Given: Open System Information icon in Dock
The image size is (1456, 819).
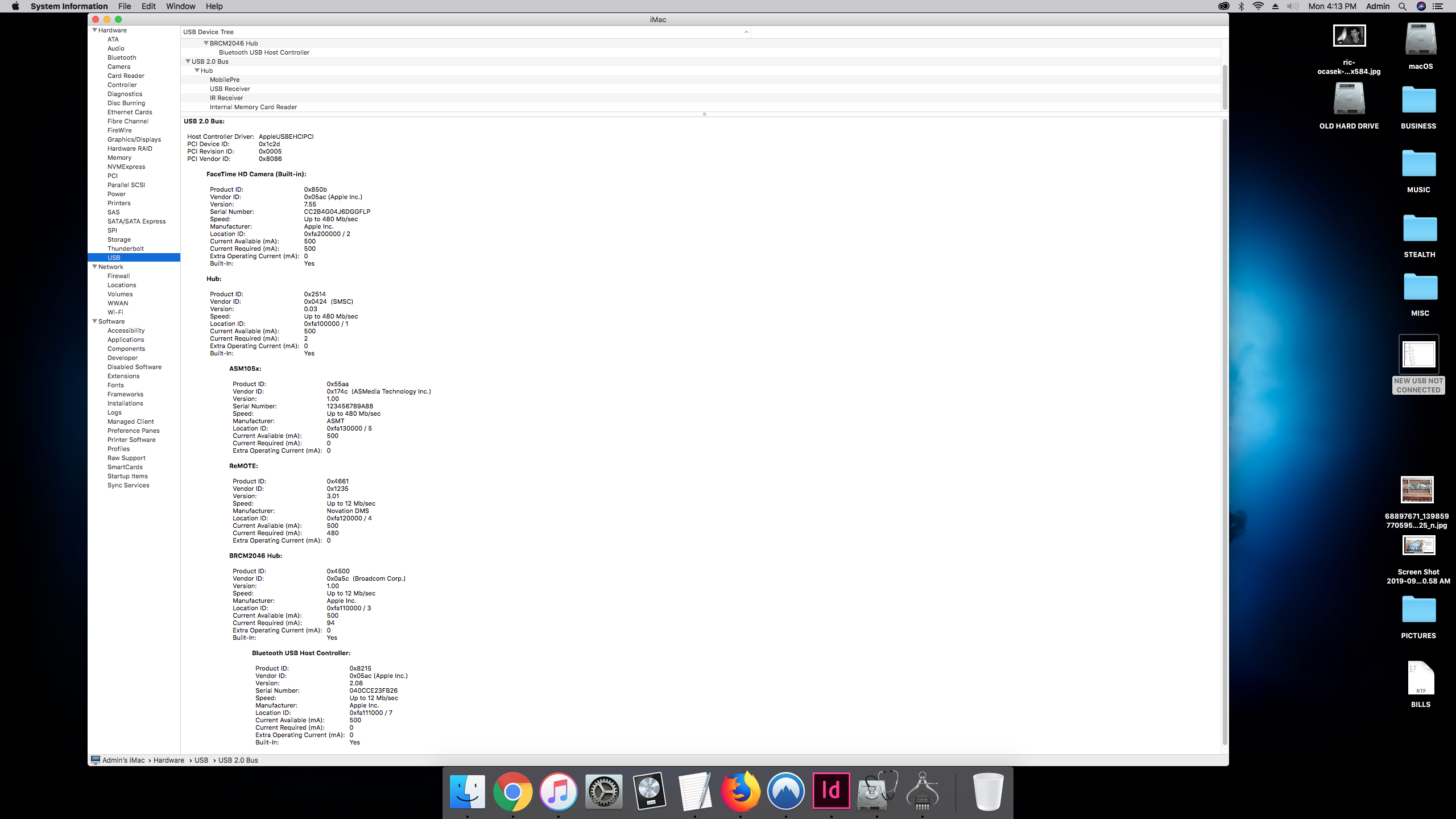Looking at the screenshot, I should click(923, 791).
